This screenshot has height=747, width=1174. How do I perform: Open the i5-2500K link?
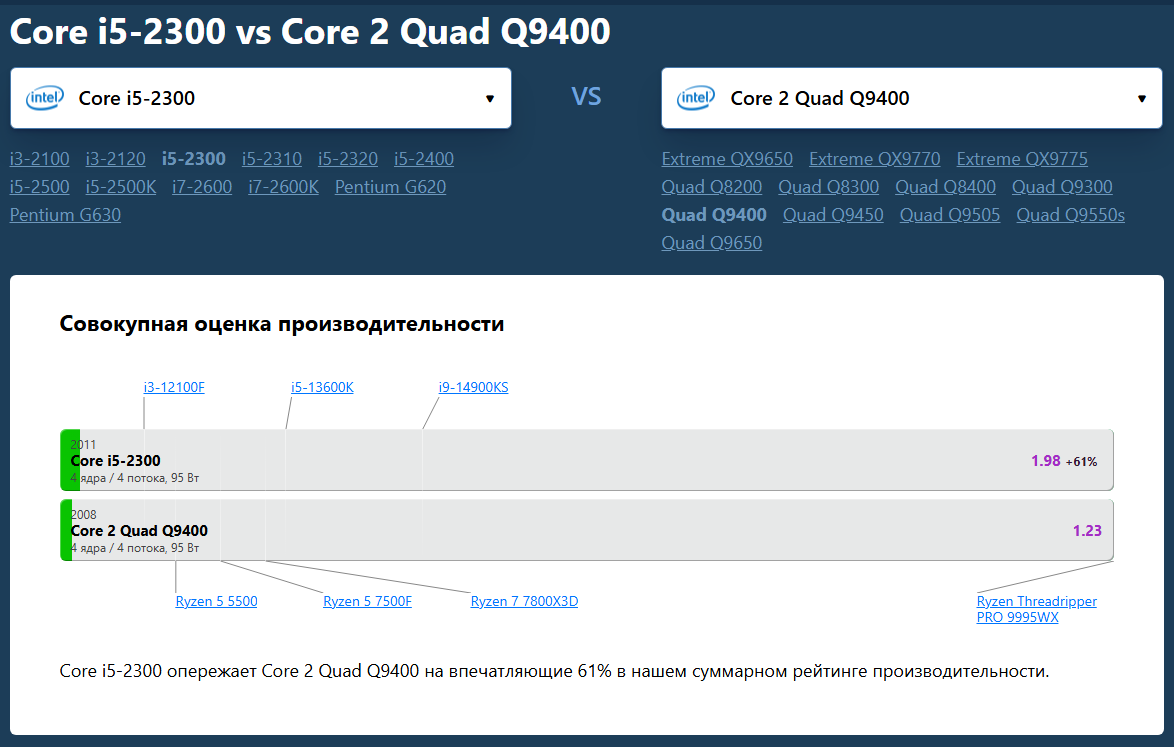[x=121, y=186]
